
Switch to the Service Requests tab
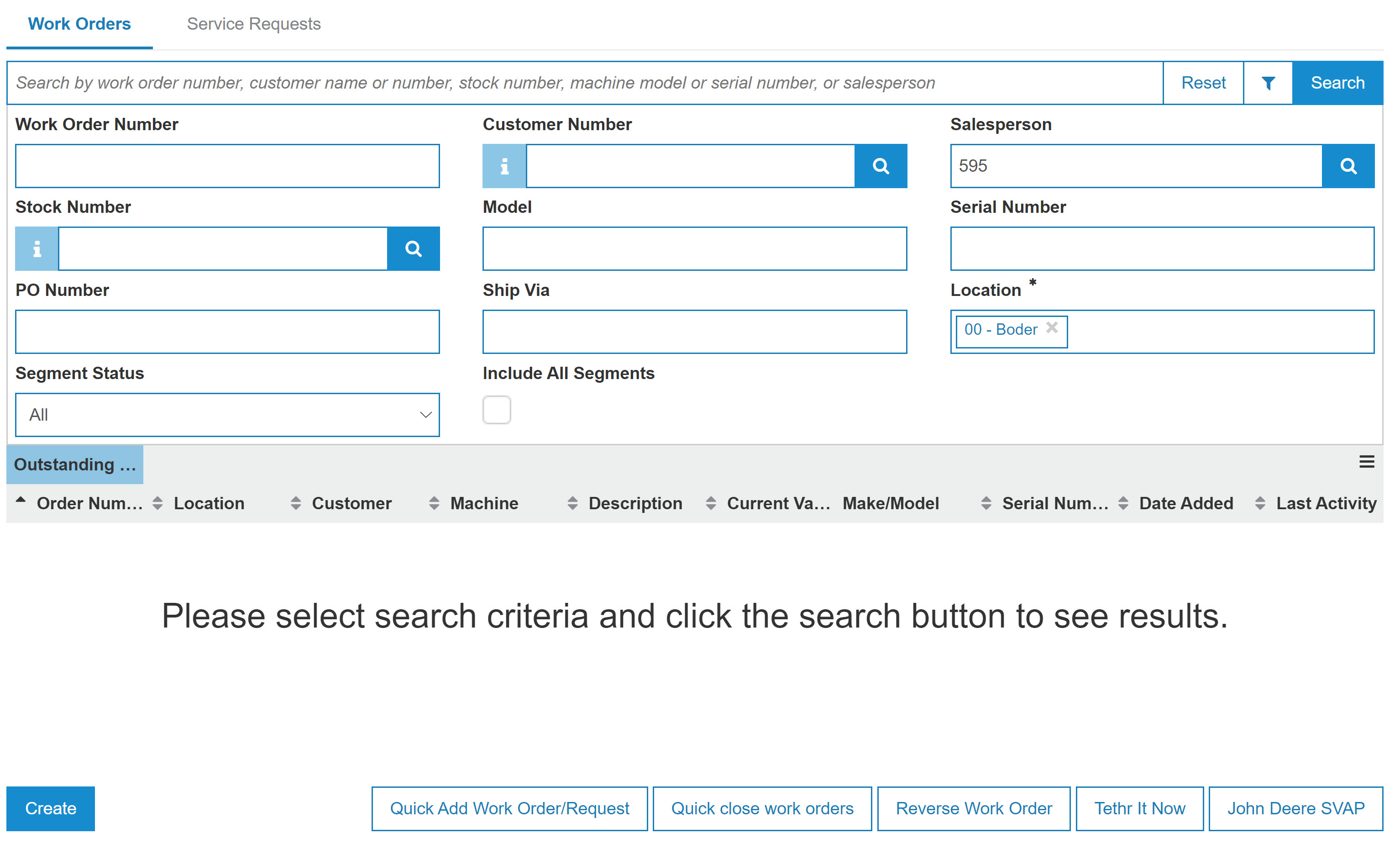(253, 24)
